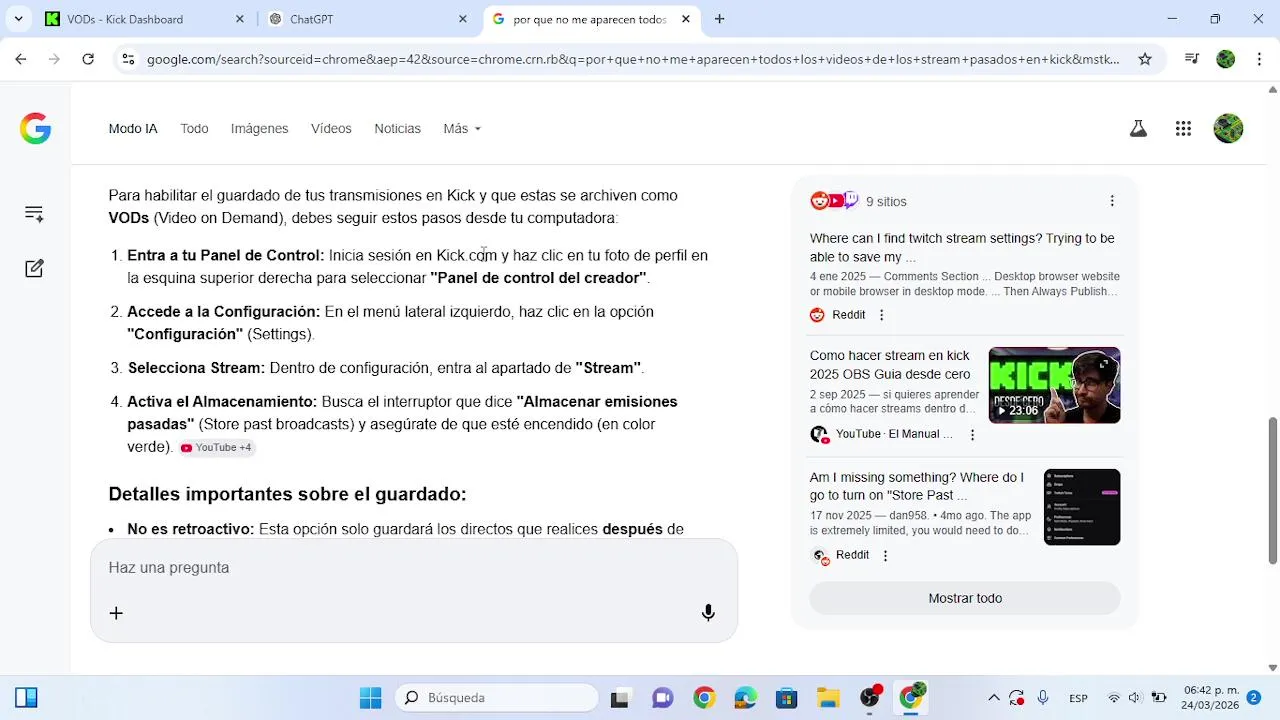Click the plus attach button in question box
The width and height of the screenshot is (1280, 720).
point(116,613)
